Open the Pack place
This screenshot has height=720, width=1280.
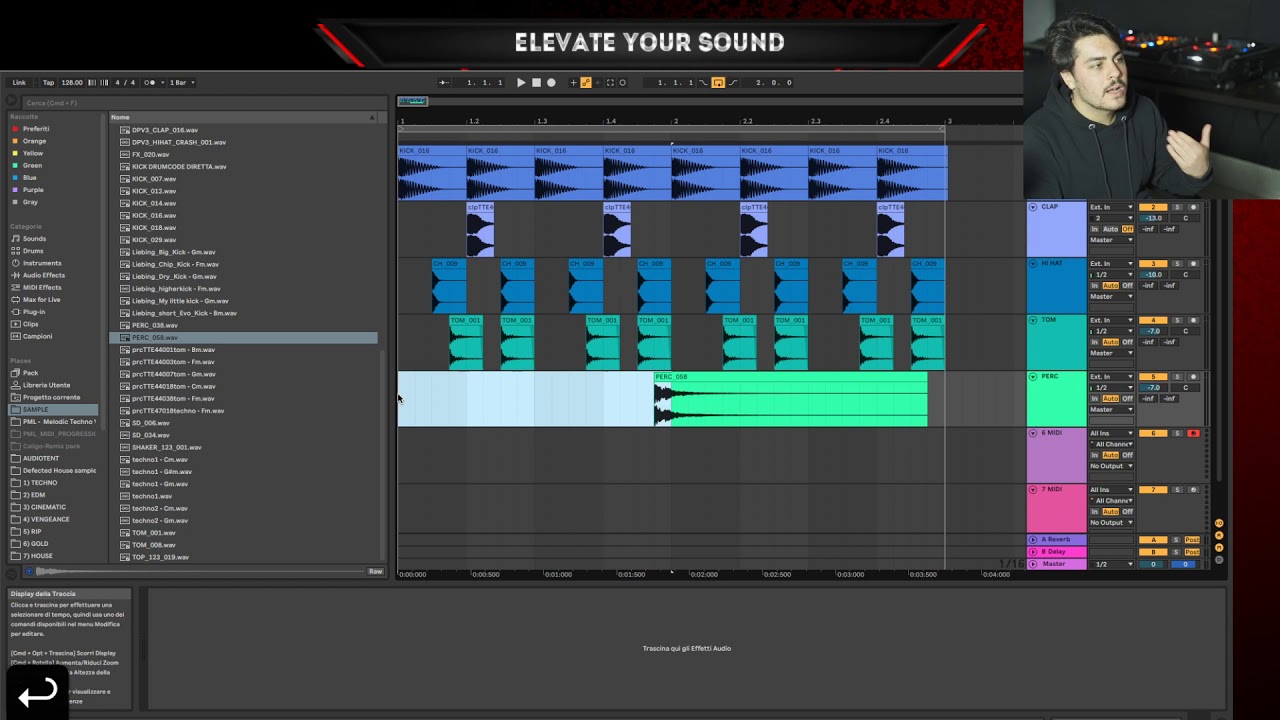[30, 373]
